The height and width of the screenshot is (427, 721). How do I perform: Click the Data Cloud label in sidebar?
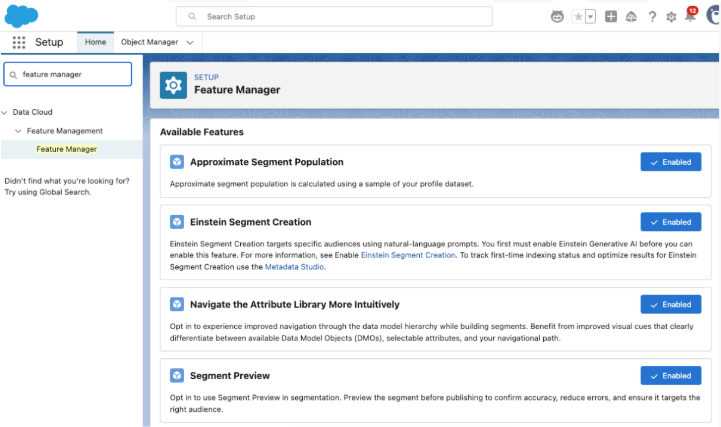tap(32, 112)
